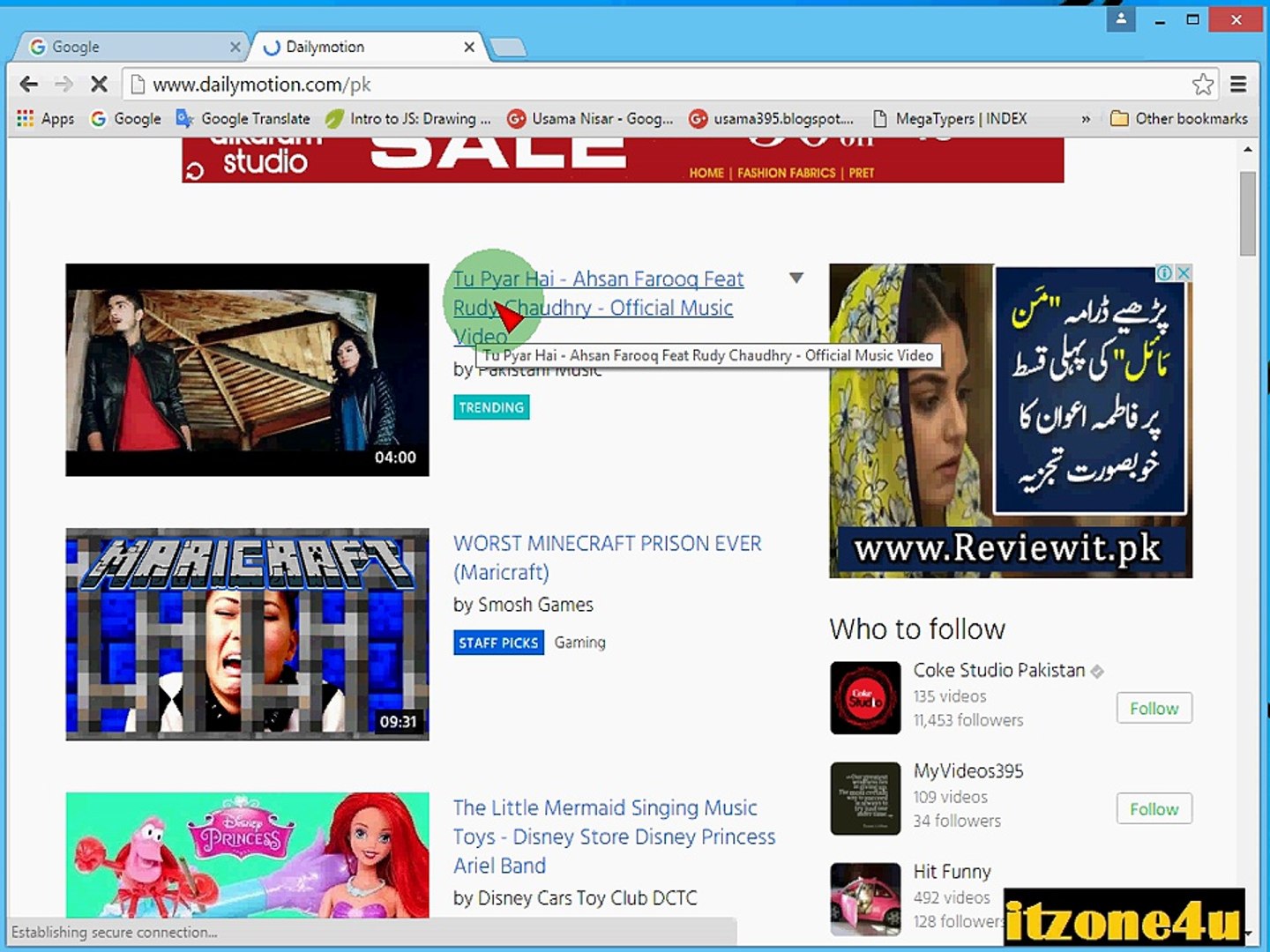Close the Google tab
This screenshot has height=952, width=1270.
tap(235, 47)
